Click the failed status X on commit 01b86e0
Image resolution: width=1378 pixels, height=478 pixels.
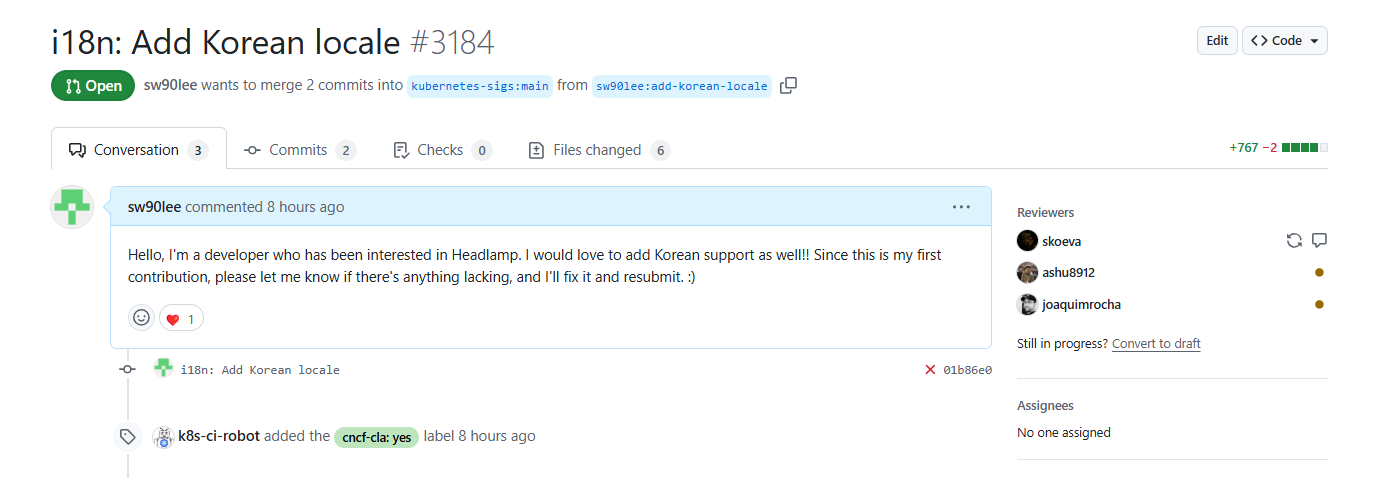[x=930, y=370]
